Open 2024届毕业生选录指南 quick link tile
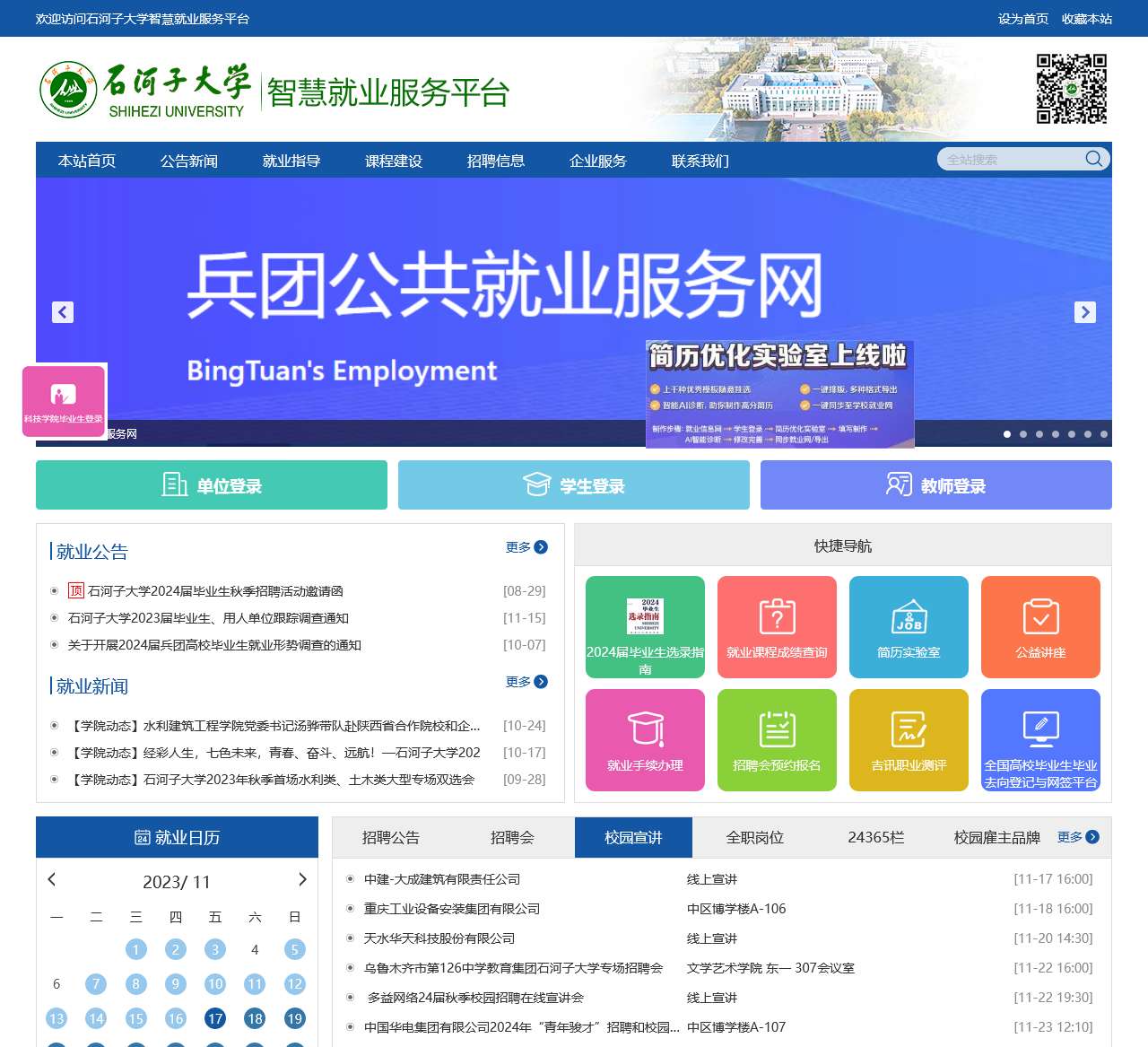The image size is (1148, 1047). point(645,626)
